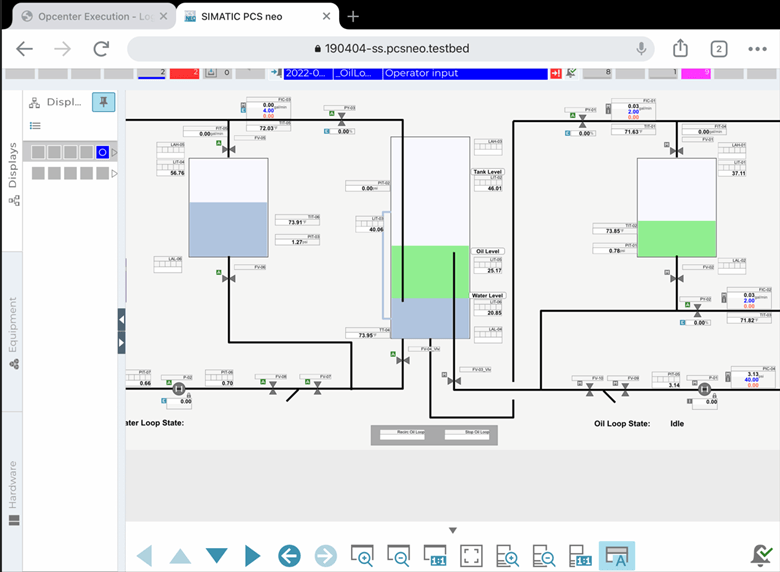780x572 pixels.
Task: Open the browser more options menu
Action: [x=757, y=48]
